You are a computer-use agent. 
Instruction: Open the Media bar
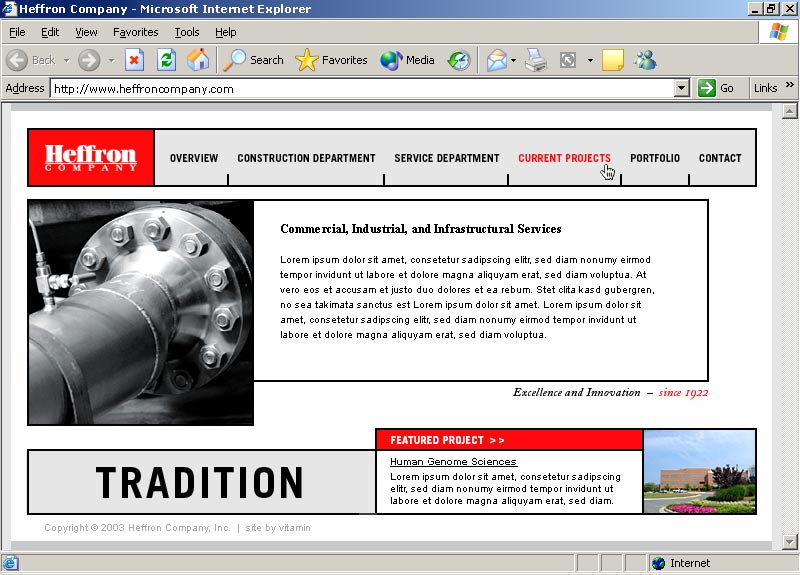pos(407,60)
